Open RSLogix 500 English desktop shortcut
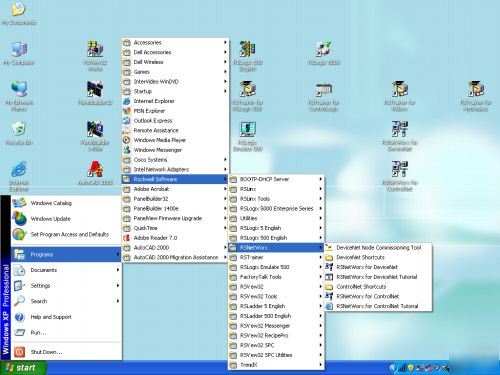Viewport: 500px width, 375px height. 248,56
